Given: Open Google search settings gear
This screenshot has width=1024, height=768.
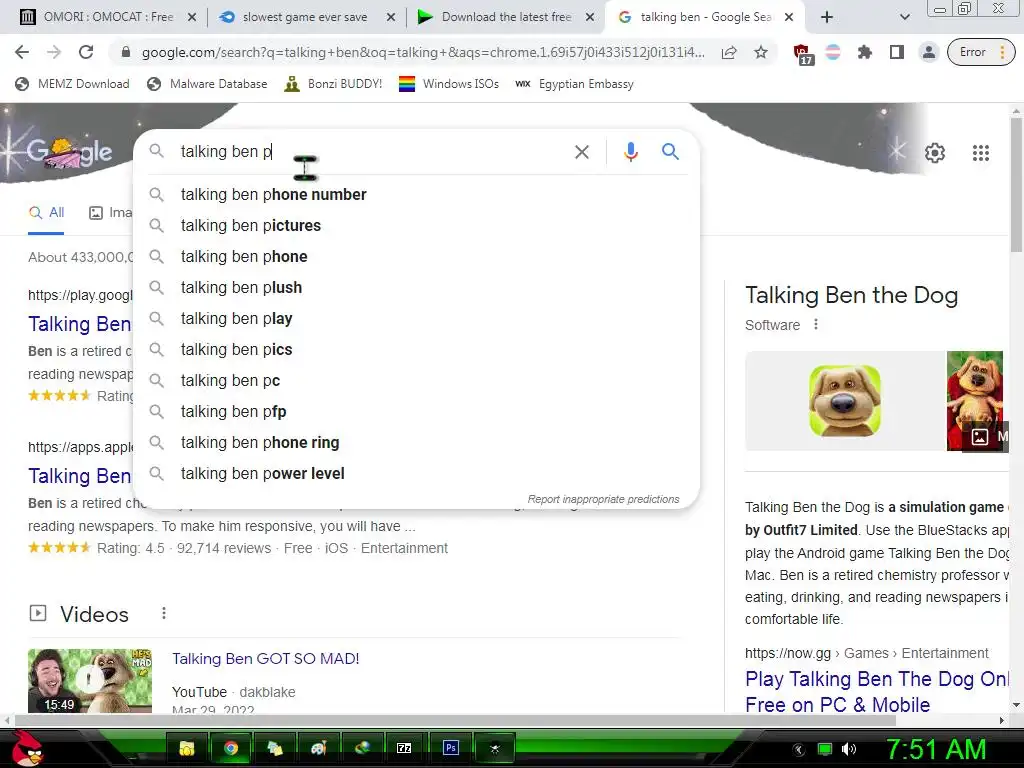Looking at the screenshot, I should (935, 153).
